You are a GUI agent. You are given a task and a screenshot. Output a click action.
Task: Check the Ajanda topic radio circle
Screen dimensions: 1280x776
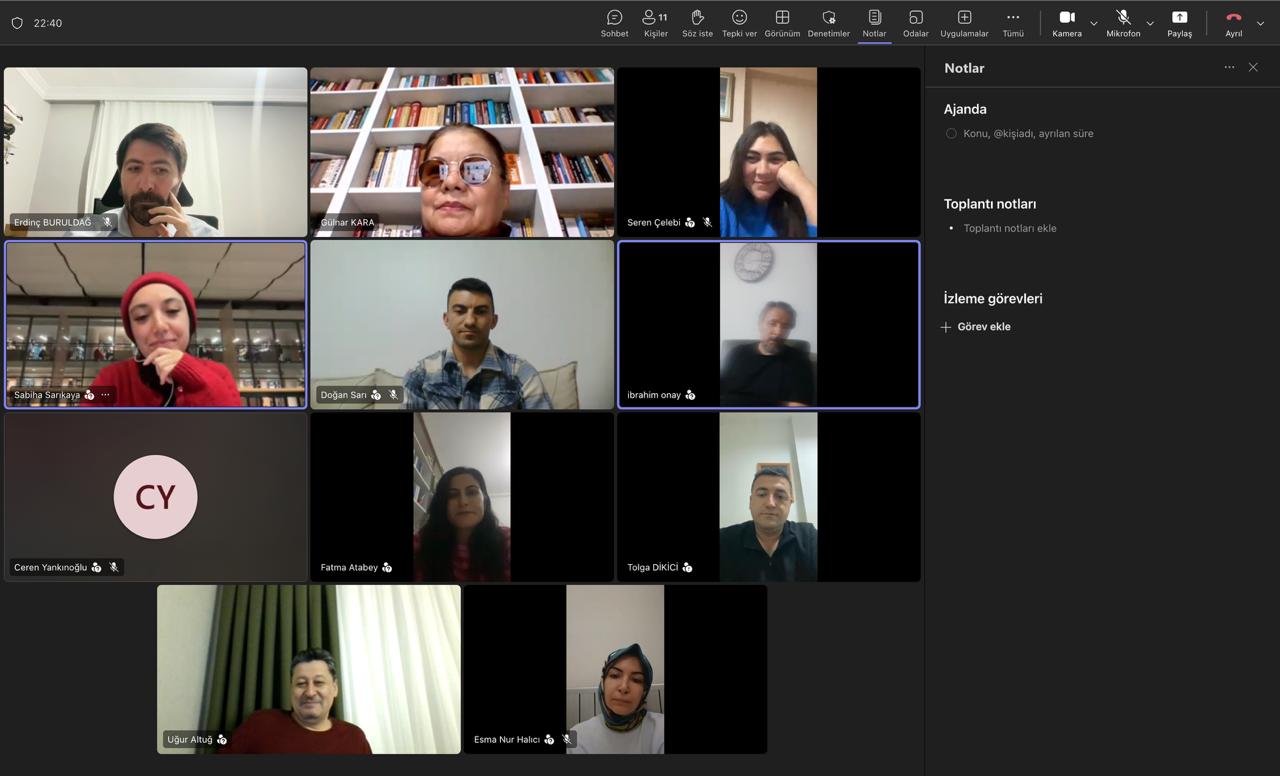pos(951,133)
